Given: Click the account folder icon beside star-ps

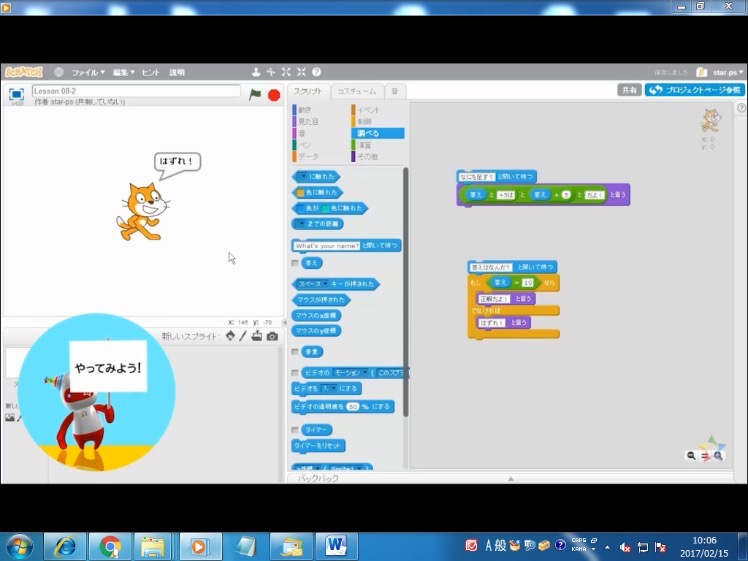Looking at the screenshot, I should click(x=701, y=72).
